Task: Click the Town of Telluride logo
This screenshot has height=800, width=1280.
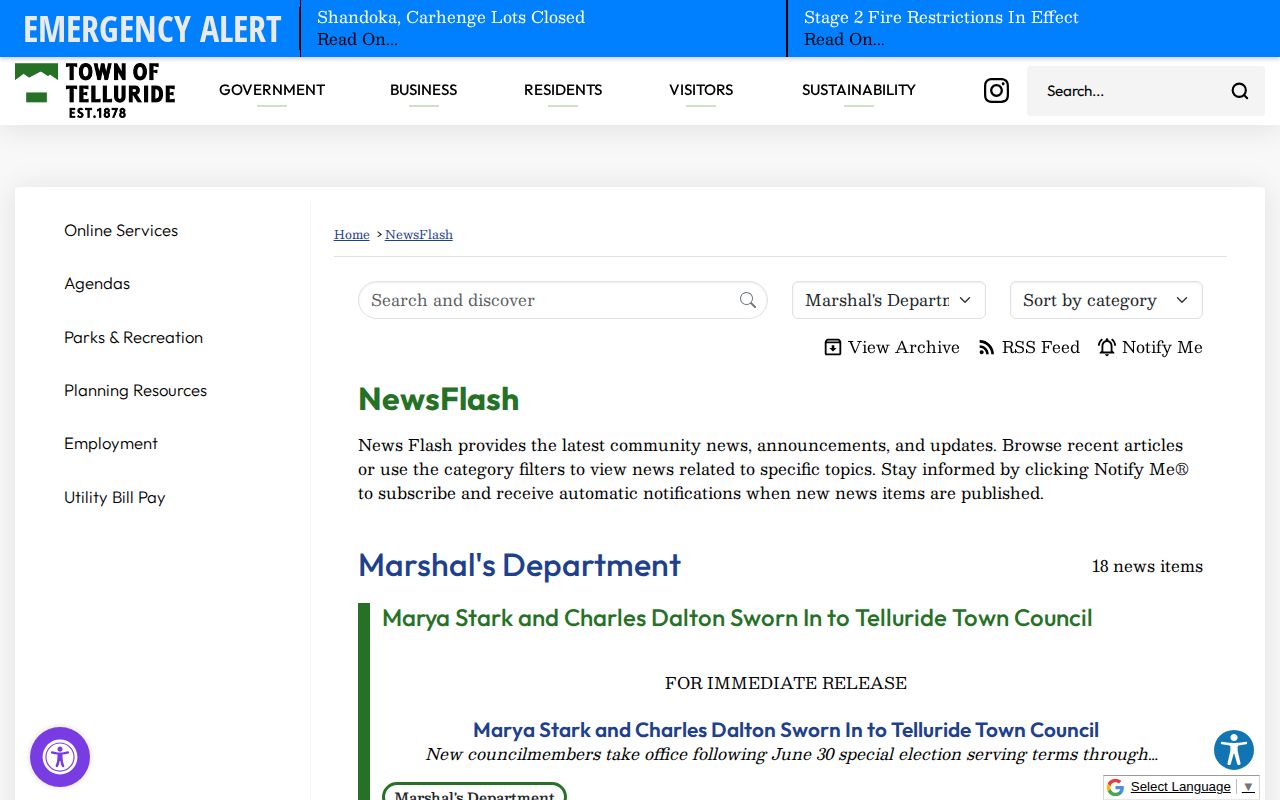Action: (x=95, y=90)
